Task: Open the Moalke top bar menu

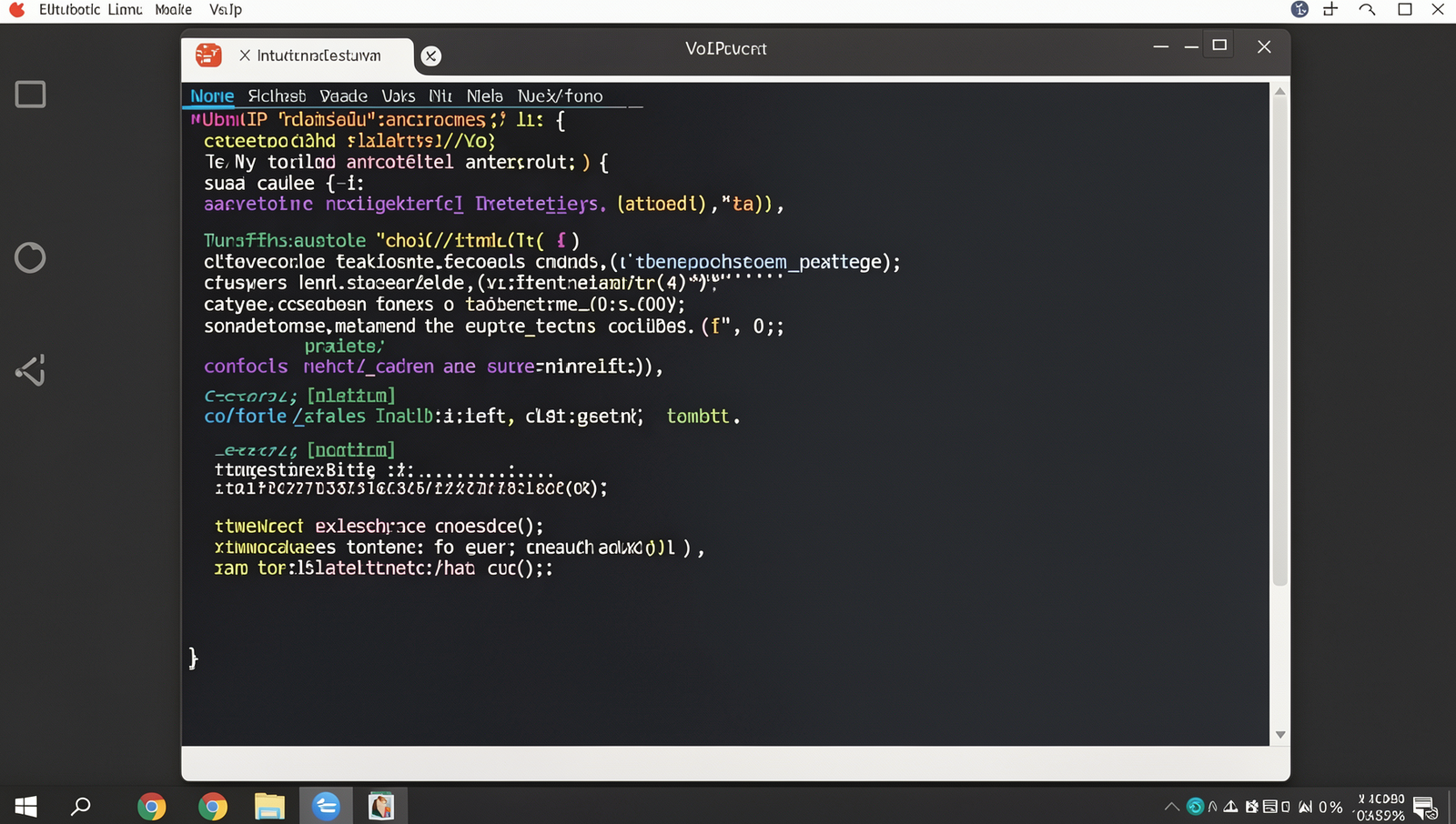Action: point(173,9)
